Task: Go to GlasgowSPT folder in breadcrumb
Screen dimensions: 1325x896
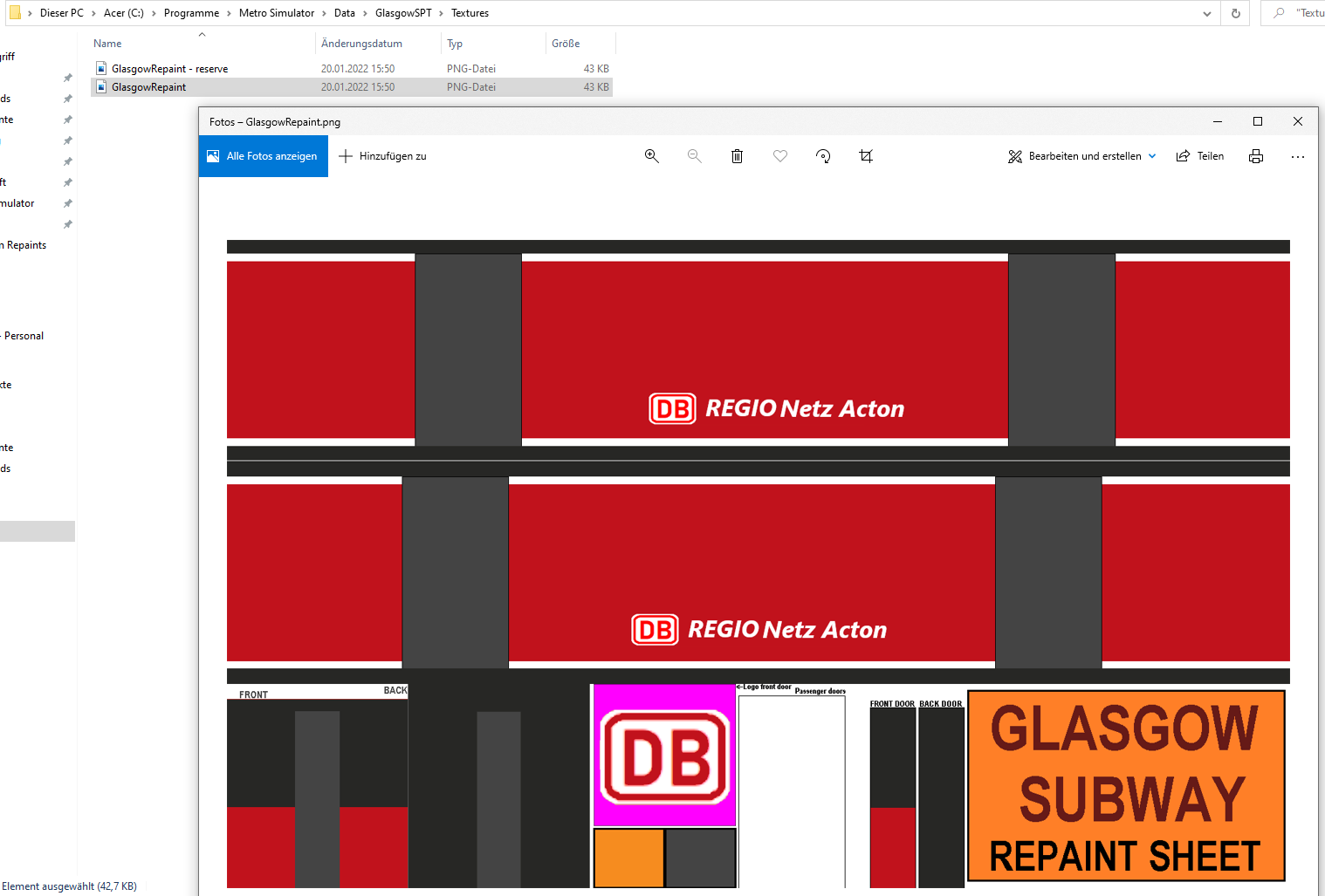Action: (x=403, y=13)
